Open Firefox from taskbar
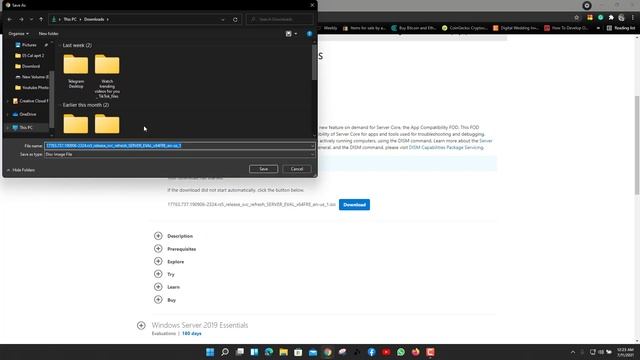640x360 pixels. (x=416, y=352)
